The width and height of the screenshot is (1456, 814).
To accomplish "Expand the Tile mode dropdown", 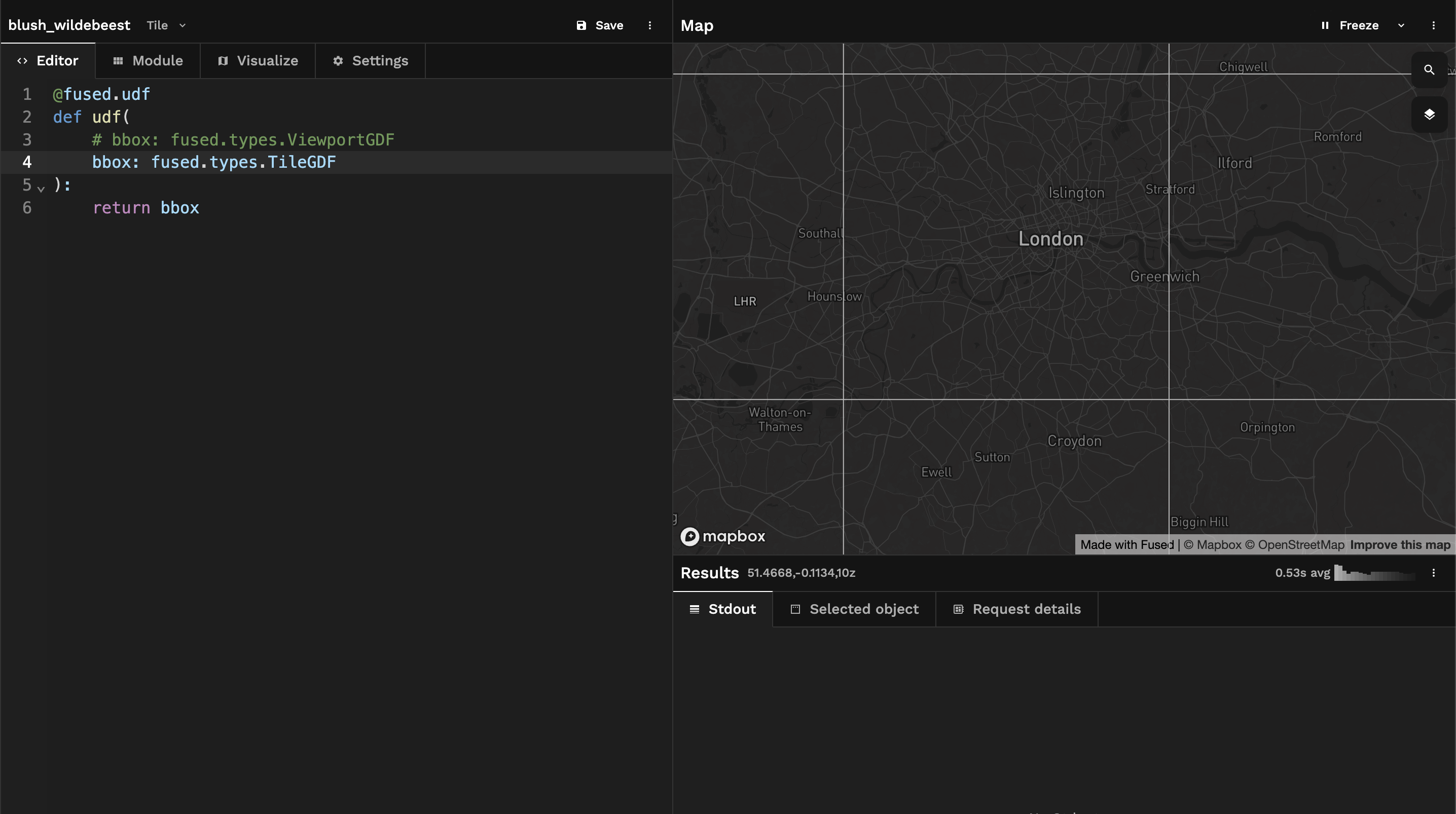I will tap(166, 25).
